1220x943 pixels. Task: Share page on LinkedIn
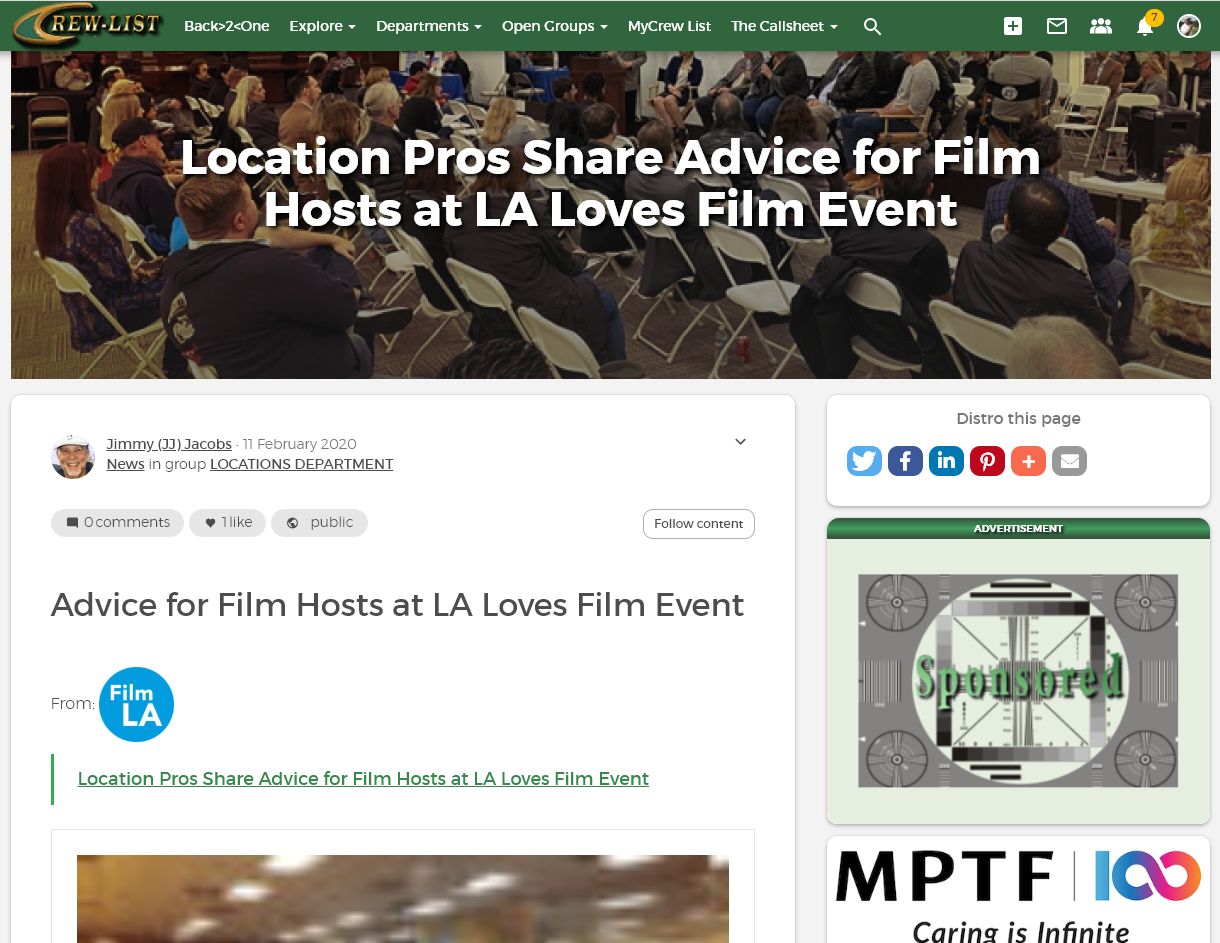pyautogui.click(x=946, y=461)
